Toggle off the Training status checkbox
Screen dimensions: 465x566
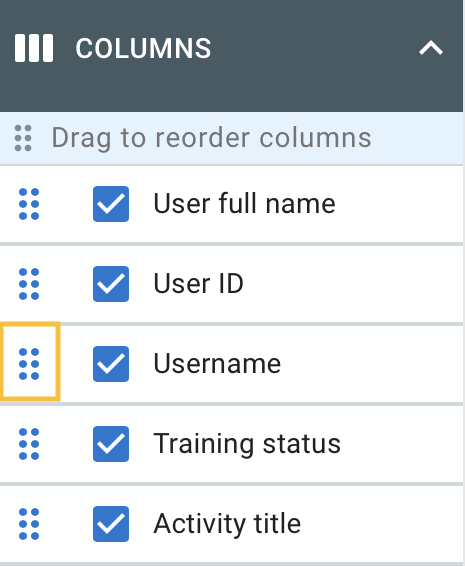coord(111,444)
